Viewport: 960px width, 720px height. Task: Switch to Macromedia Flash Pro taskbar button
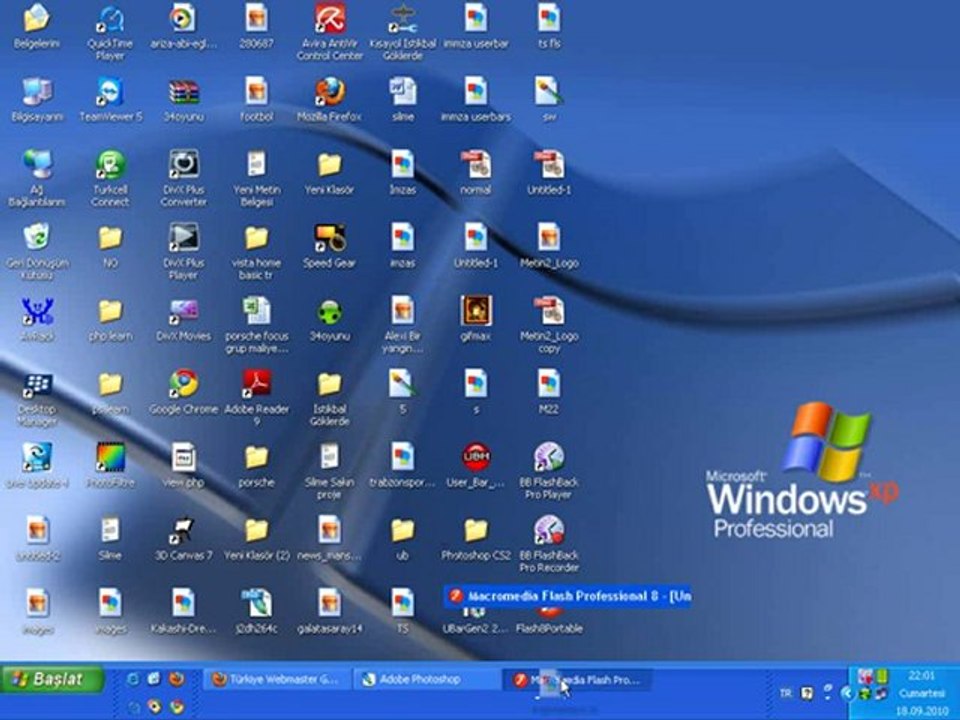576,679
